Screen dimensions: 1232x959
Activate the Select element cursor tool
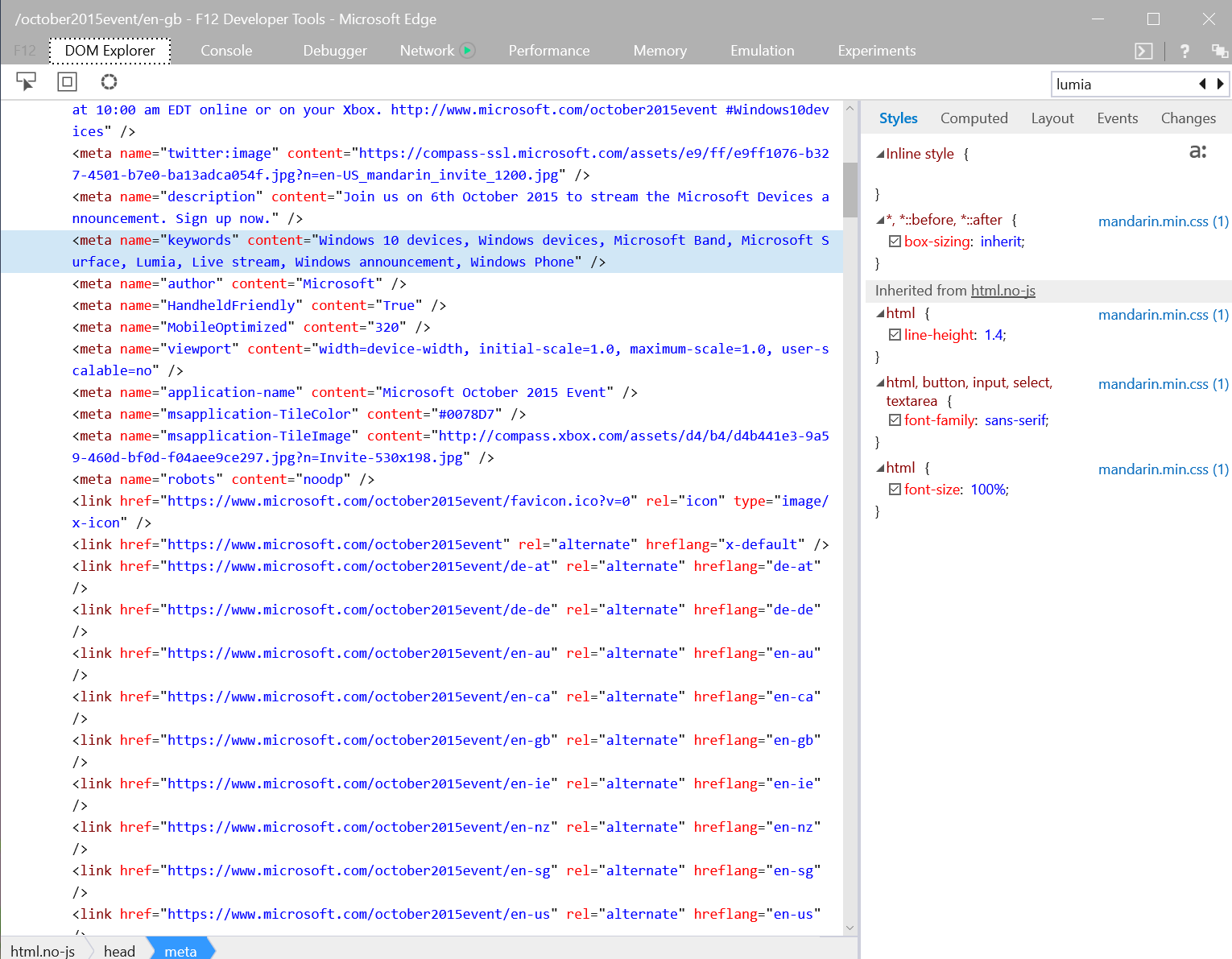click(26, 82)
